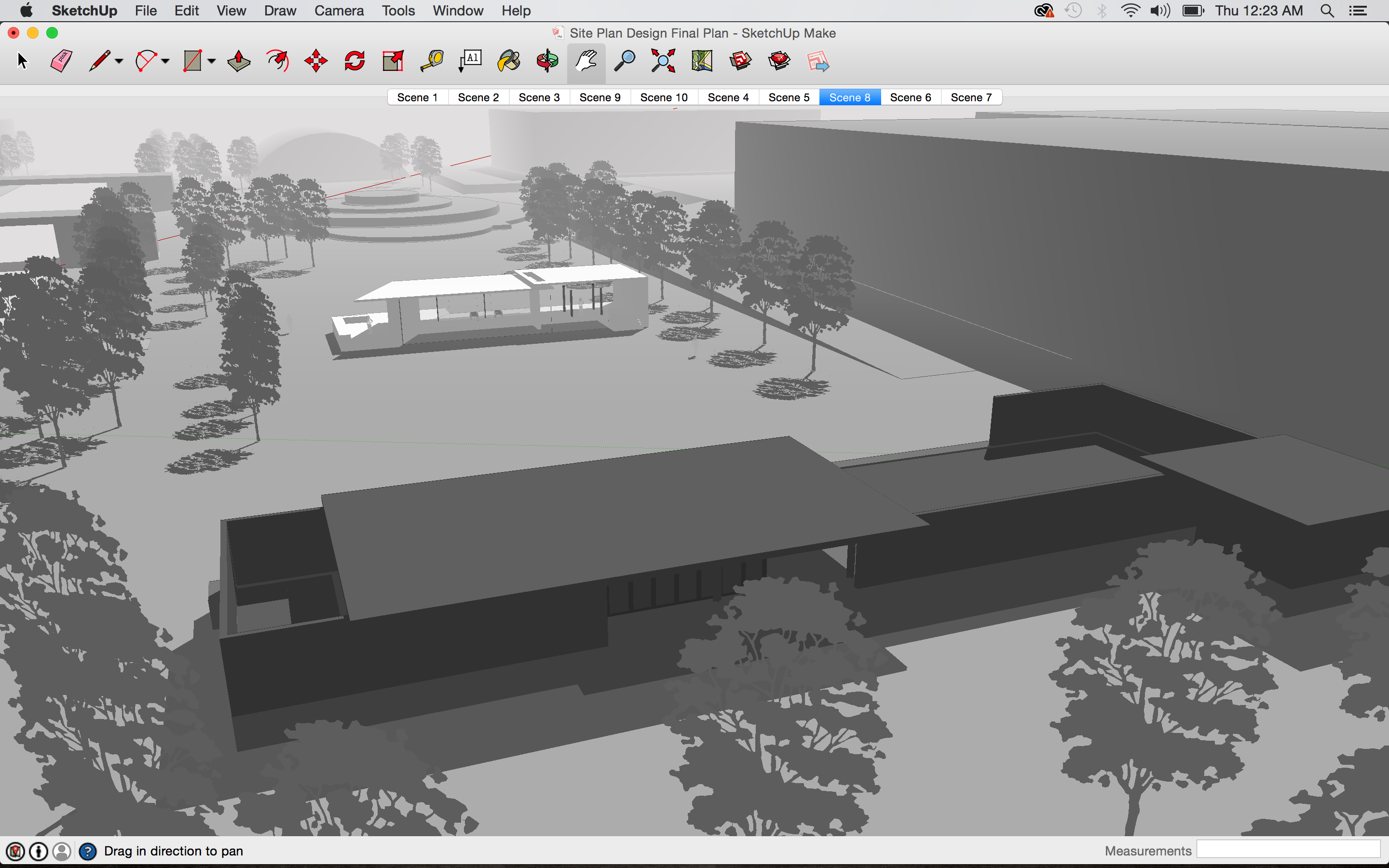Screen dimensions: 1389x868
Task: Select the Paint Bucket tool
Action: click(509, 61)
